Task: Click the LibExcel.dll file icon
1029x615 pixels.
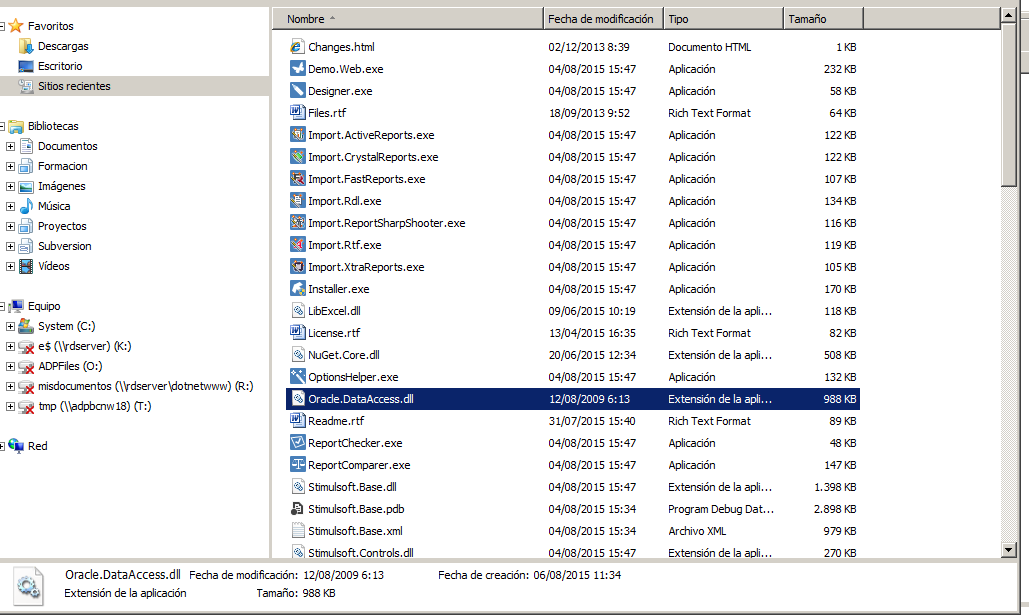Action: (297, 310)
